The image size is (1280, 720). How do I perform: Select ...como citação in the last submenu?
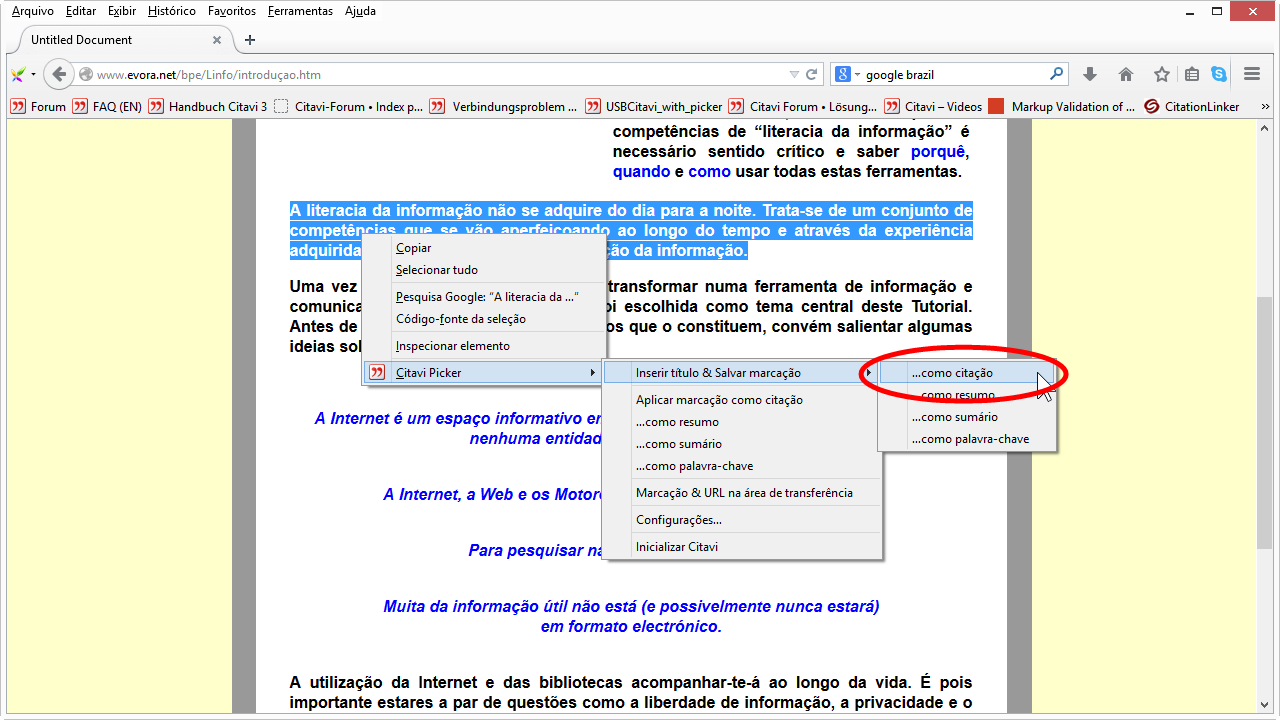click(x=967, y=373)
